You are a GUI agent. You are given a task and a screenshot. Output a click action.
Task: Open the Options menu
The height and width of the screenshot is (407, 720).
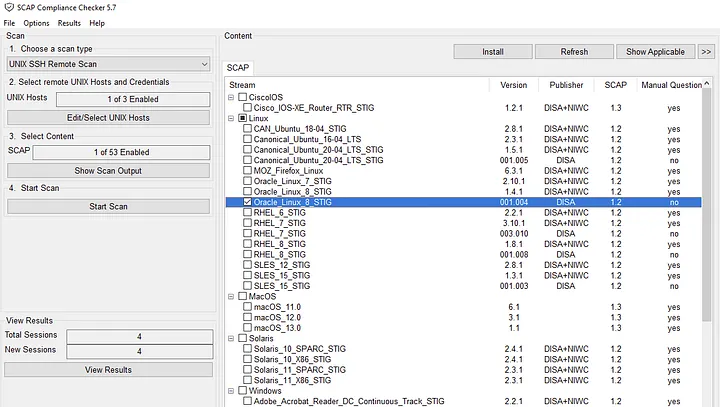coord(36,23)
